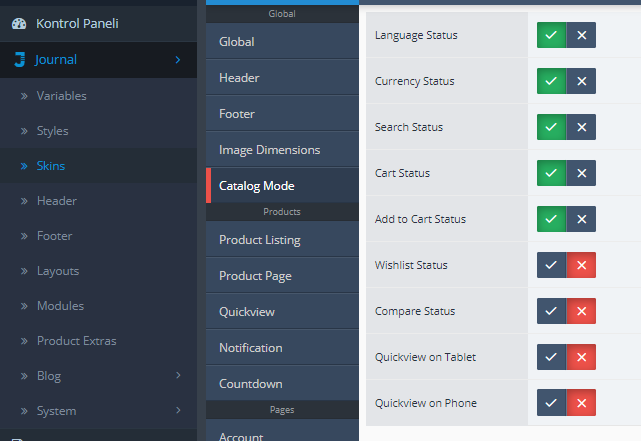Click the double-chevron icon next to Modules
Screen dimensions: 641x441
24,306
